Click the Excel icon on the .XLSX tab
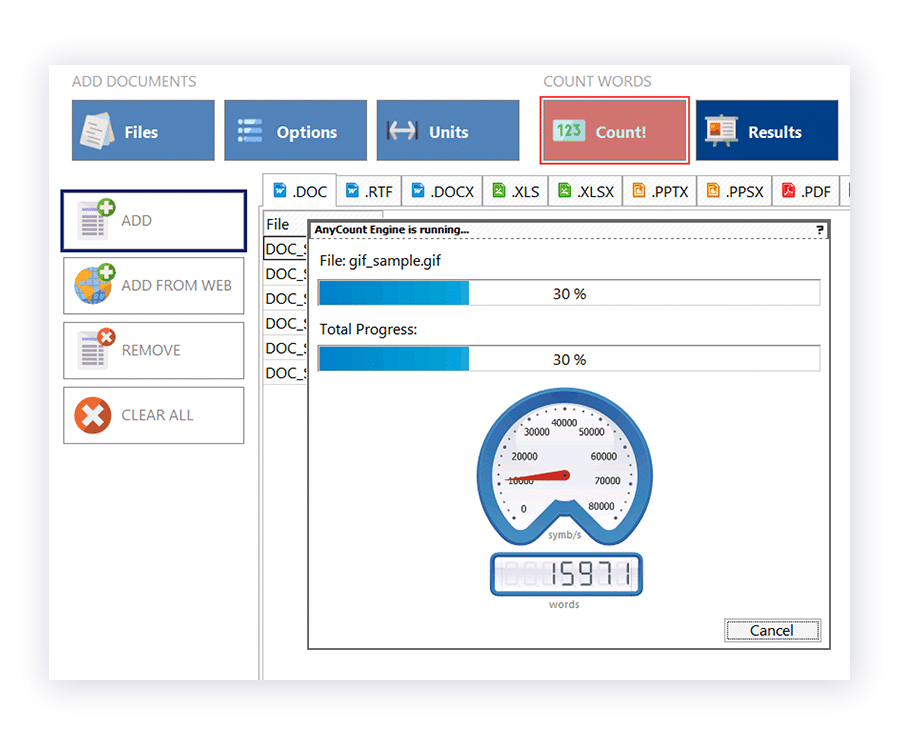 coord(565,190)
